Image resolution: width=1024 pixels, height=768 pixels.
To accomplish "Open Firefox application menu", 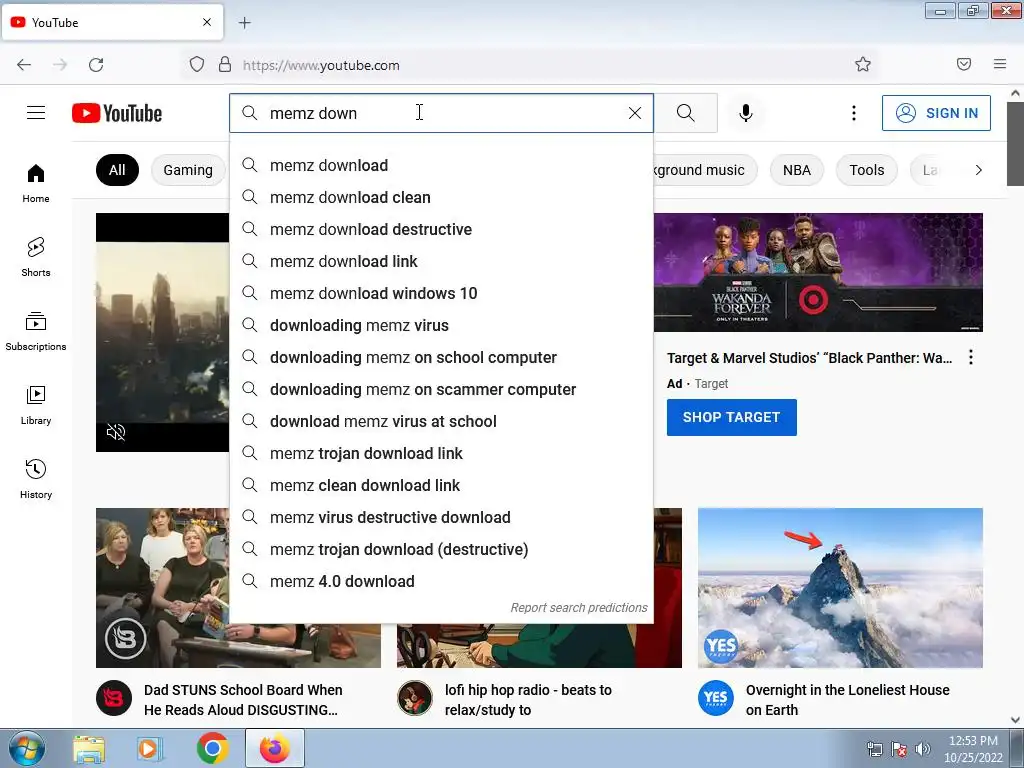I will tap(1000, 64).
